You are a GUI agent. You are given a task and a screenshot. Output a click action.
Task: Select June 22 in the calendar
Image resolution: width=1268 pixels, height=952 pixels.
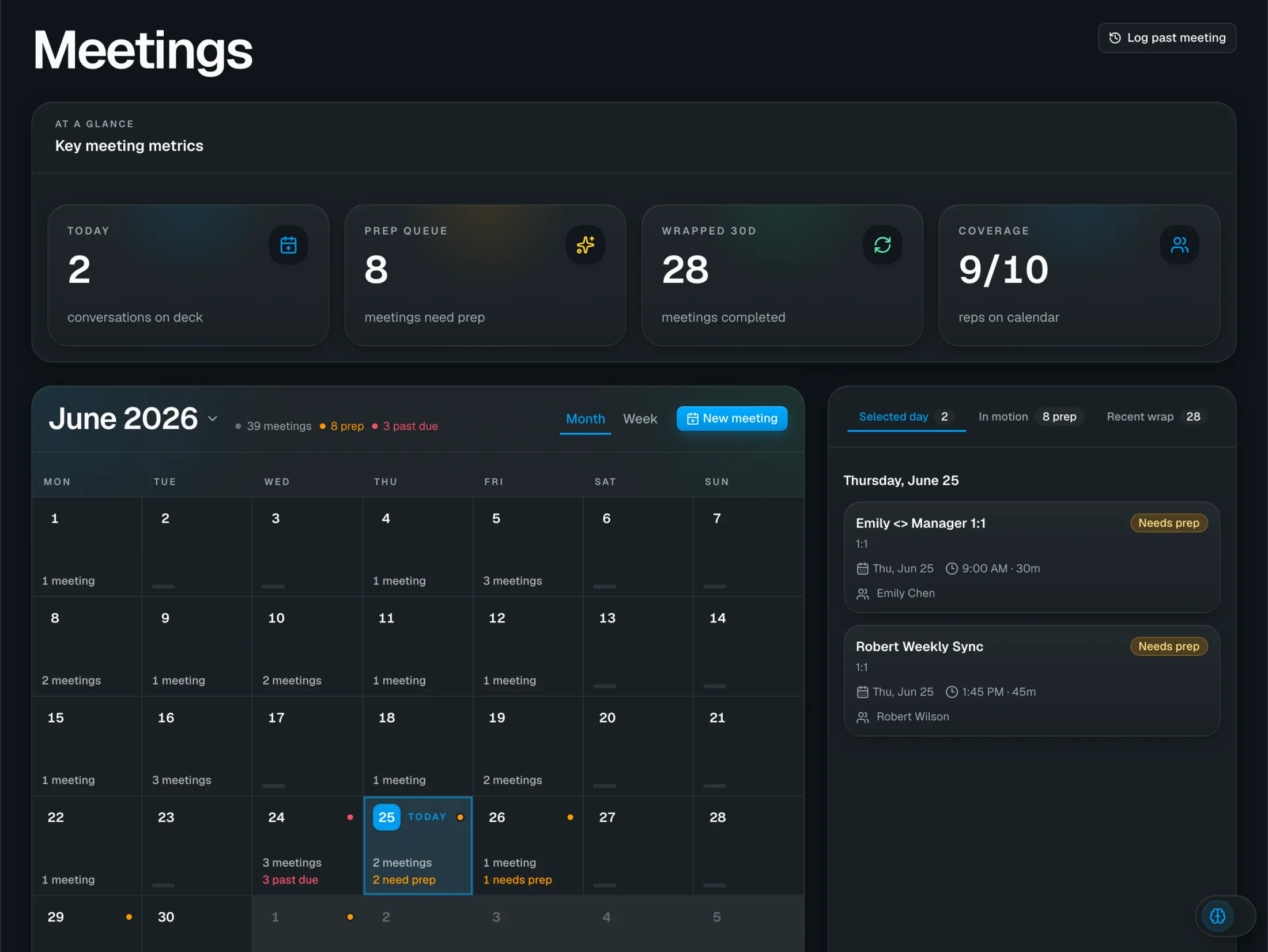coord(86,846)
